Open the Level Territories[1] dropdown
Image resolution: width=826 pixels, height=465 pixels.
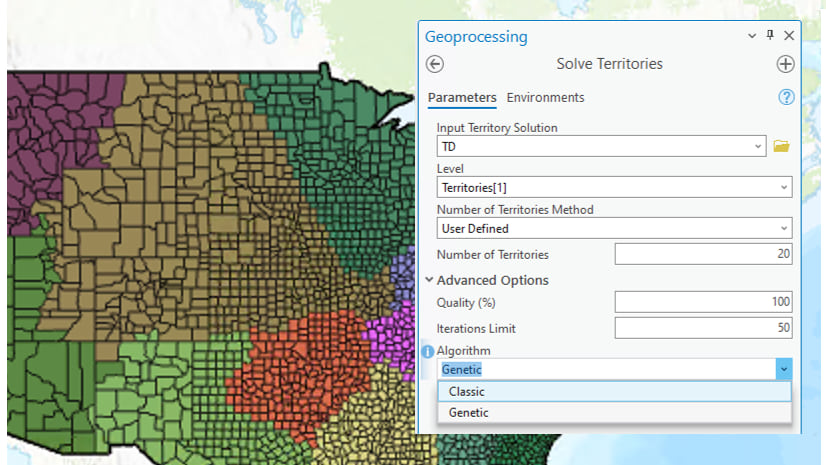(x=614, y=187)
